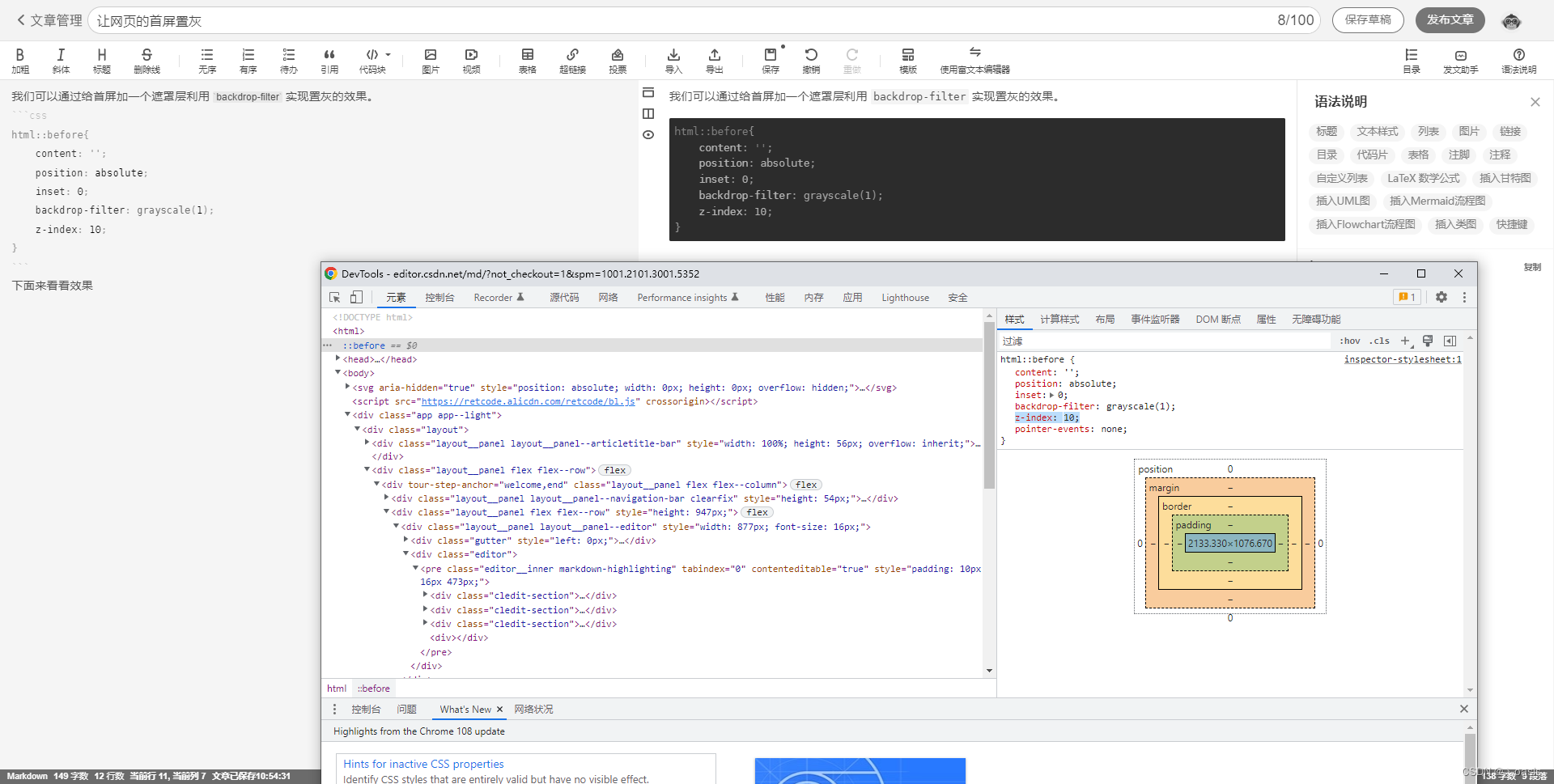Apply italic formatting in the editor toolbar
Viewport: 1554px width, 784px height.
[x=61, y=60]
